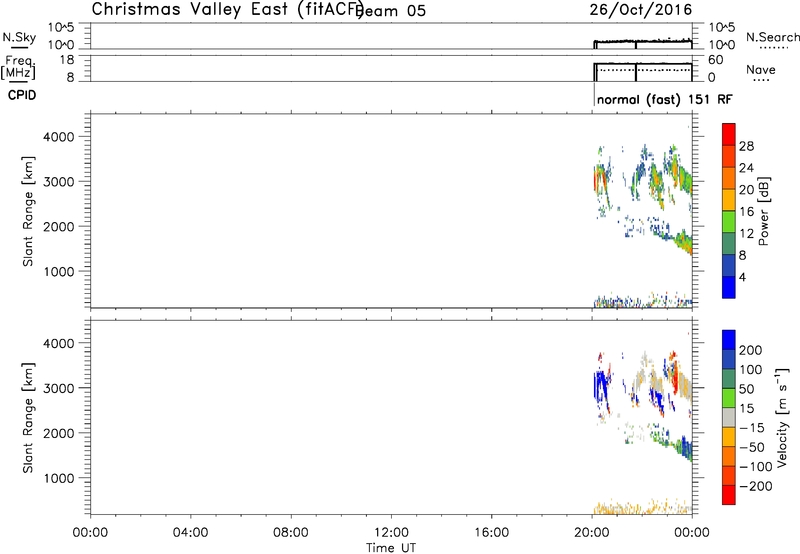The height and width of the screenshot is (554, 800).
Task: Click the 4000 tick in power panel
Action: coord(59,137)
